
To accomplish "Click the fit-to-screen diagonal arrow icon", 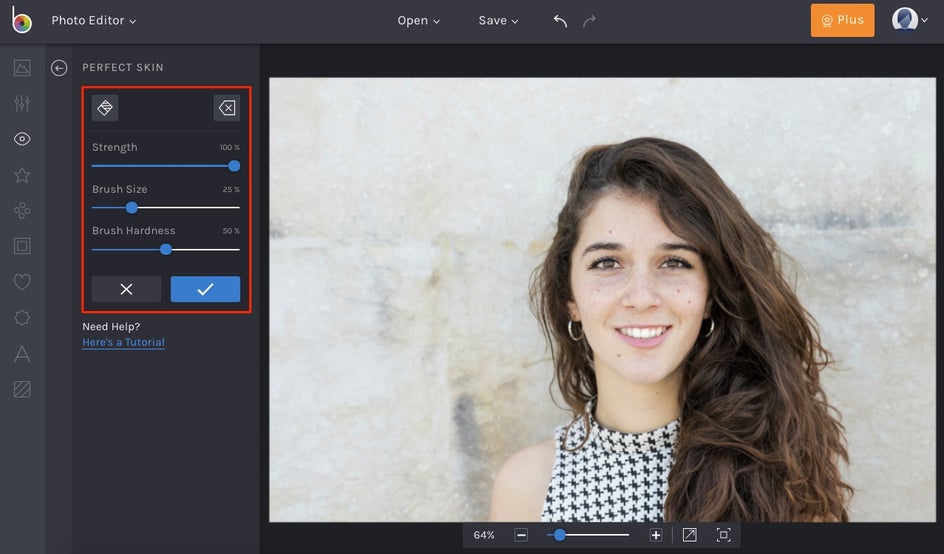I will point(689,535).
